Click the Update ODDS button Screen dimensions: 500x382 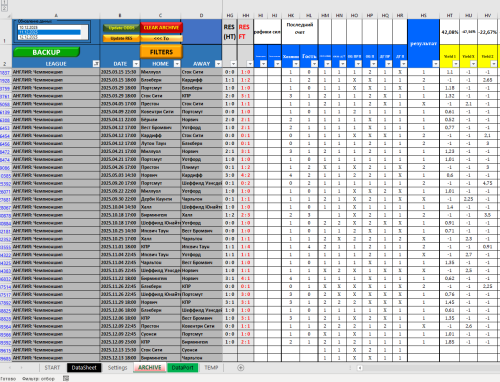pyautogui.click(x=121, y=28)
